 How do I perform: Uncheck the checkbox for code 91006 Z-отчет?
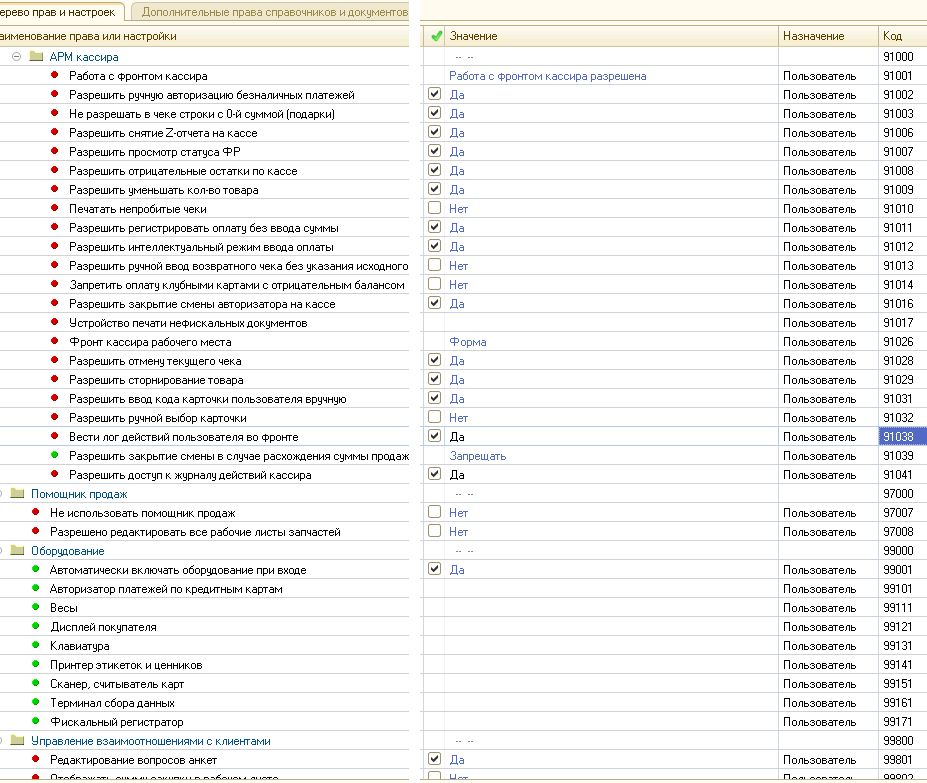pos(435,132)
